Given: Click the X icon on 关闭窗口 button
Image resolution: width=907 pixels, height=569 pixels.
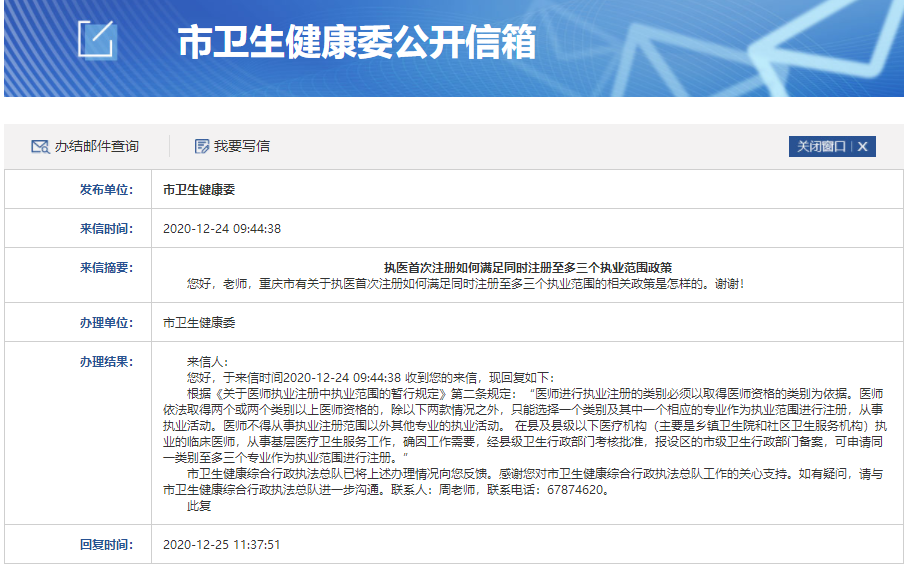Looking at the screenshot, I should (x=862, y=146).
